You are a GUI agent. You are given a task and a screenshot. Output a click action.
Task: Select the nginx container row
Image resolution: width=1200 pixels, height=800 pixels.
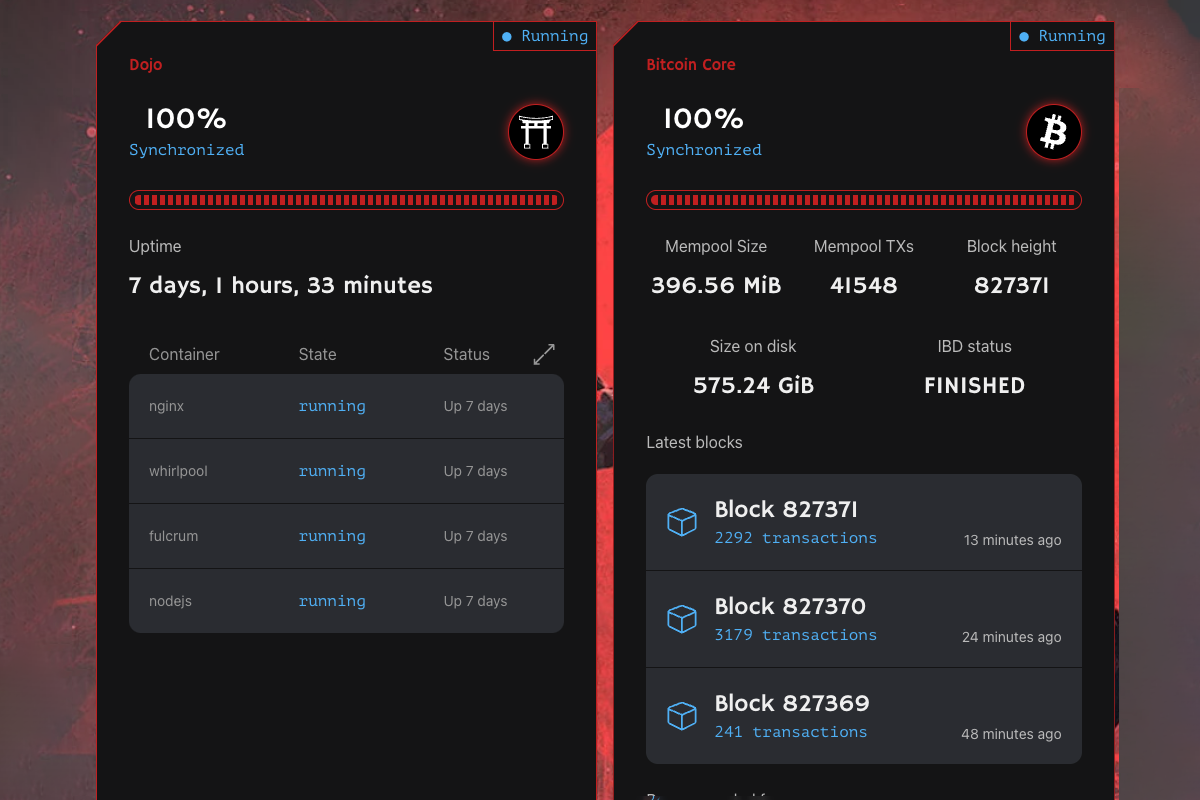(346, 407)
